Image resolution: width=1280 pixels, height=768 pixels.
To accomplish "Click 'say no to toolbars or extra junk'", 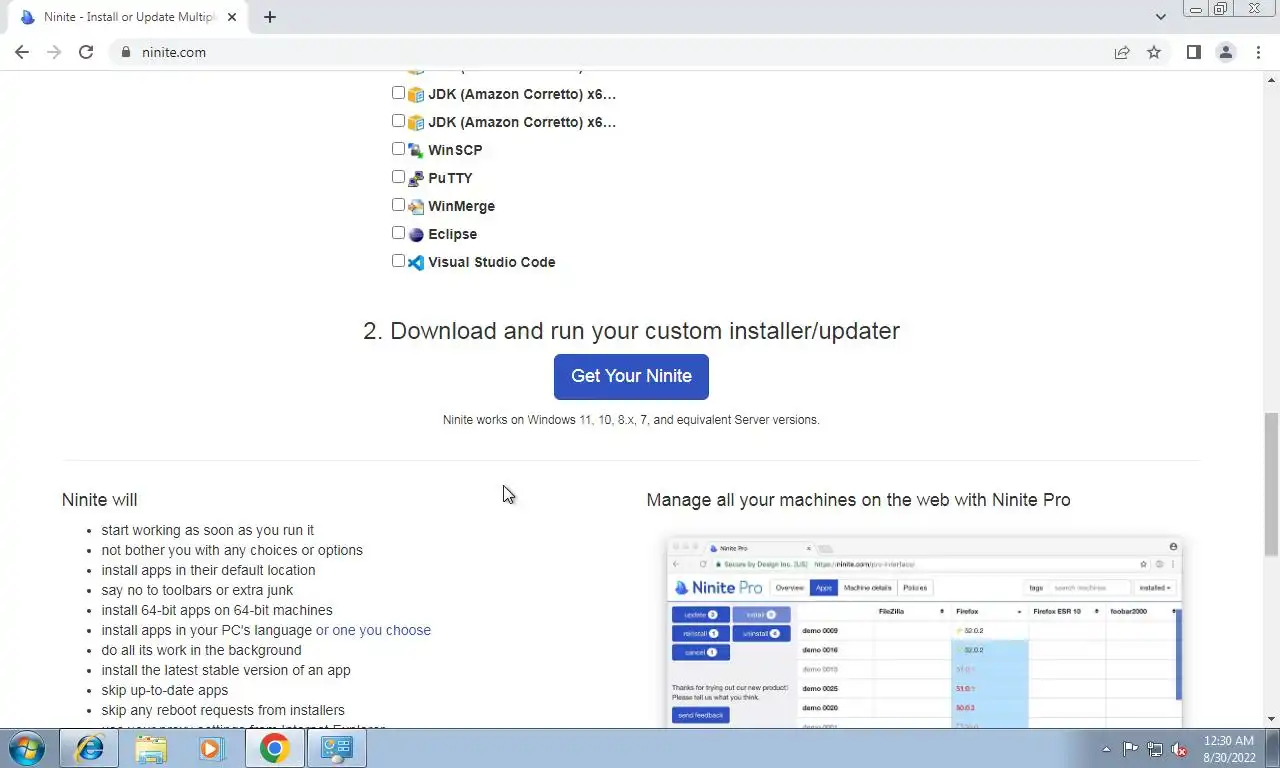I will pyautogui.click(x=197, y=590).
